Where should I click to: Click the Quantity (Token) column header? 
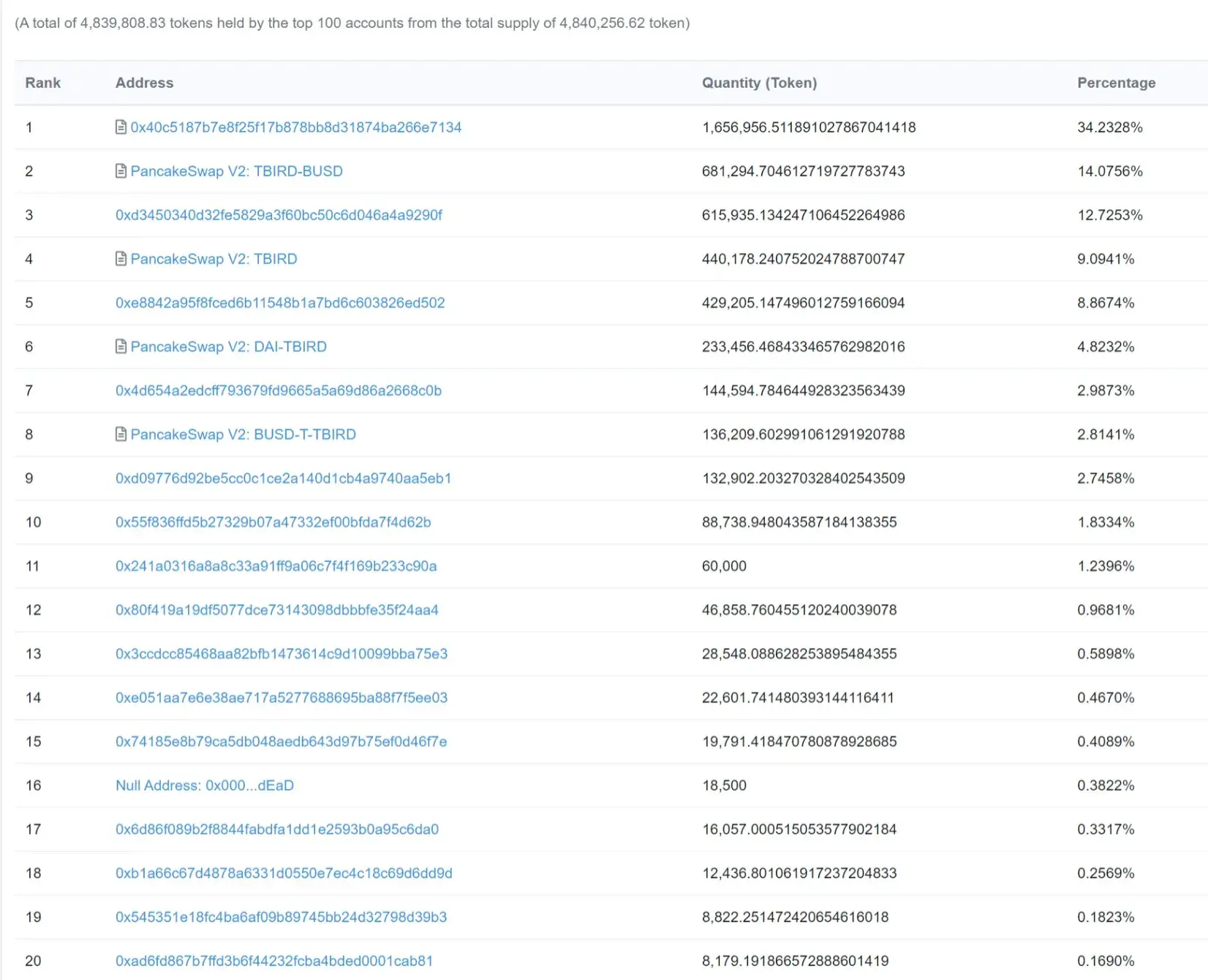(x=760, y=83)
